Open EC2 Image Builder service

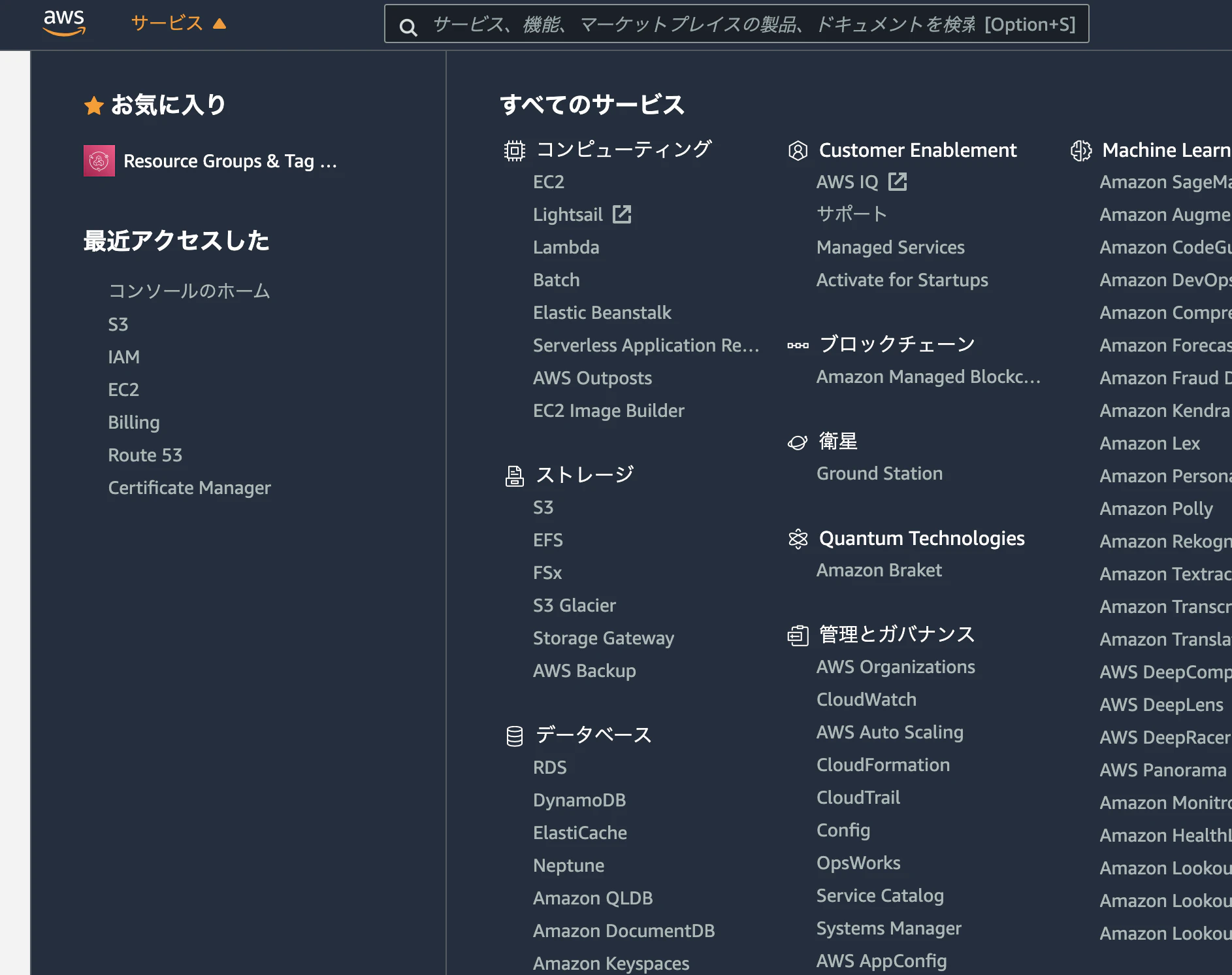(x=609, y=410)
